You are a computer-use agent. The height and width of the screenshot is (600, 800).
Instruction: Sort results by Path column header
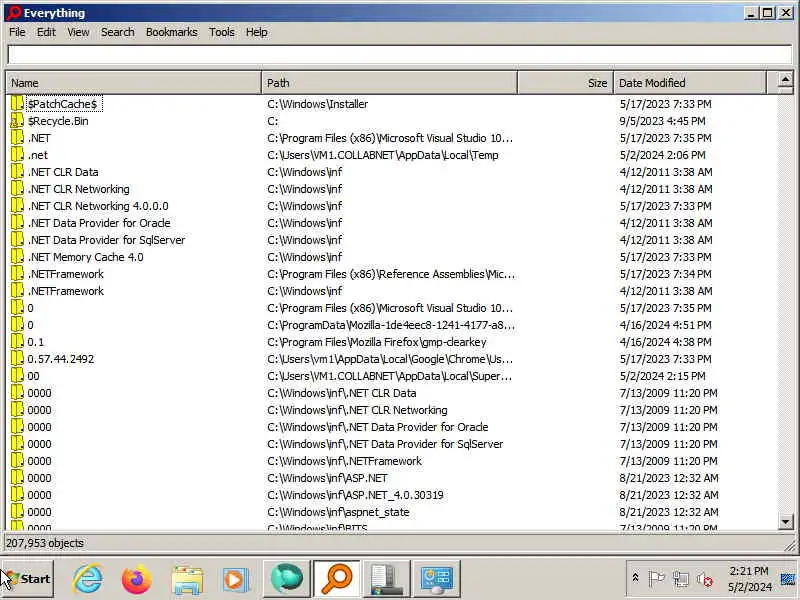(x=389, y=83)
